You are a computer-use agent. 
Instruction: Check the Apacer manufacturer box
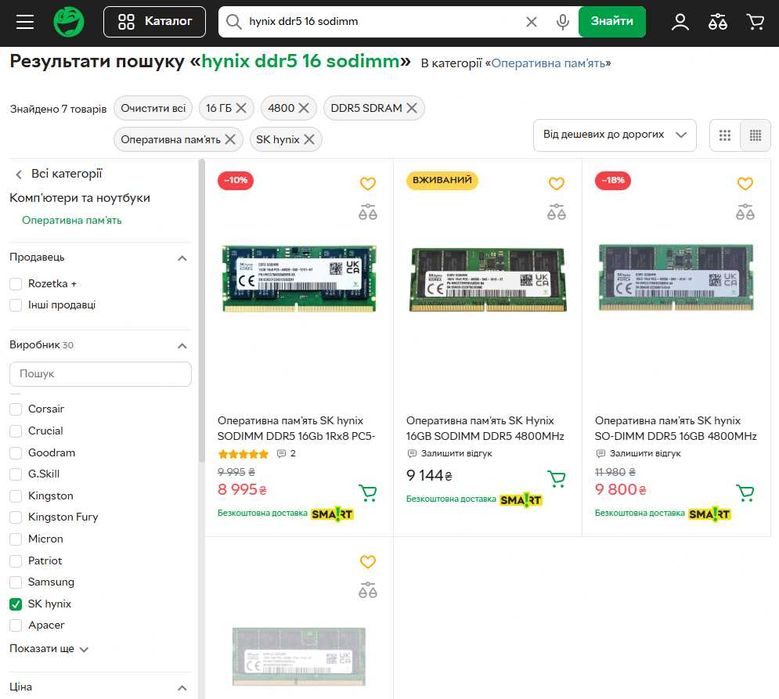pos(16,625)
